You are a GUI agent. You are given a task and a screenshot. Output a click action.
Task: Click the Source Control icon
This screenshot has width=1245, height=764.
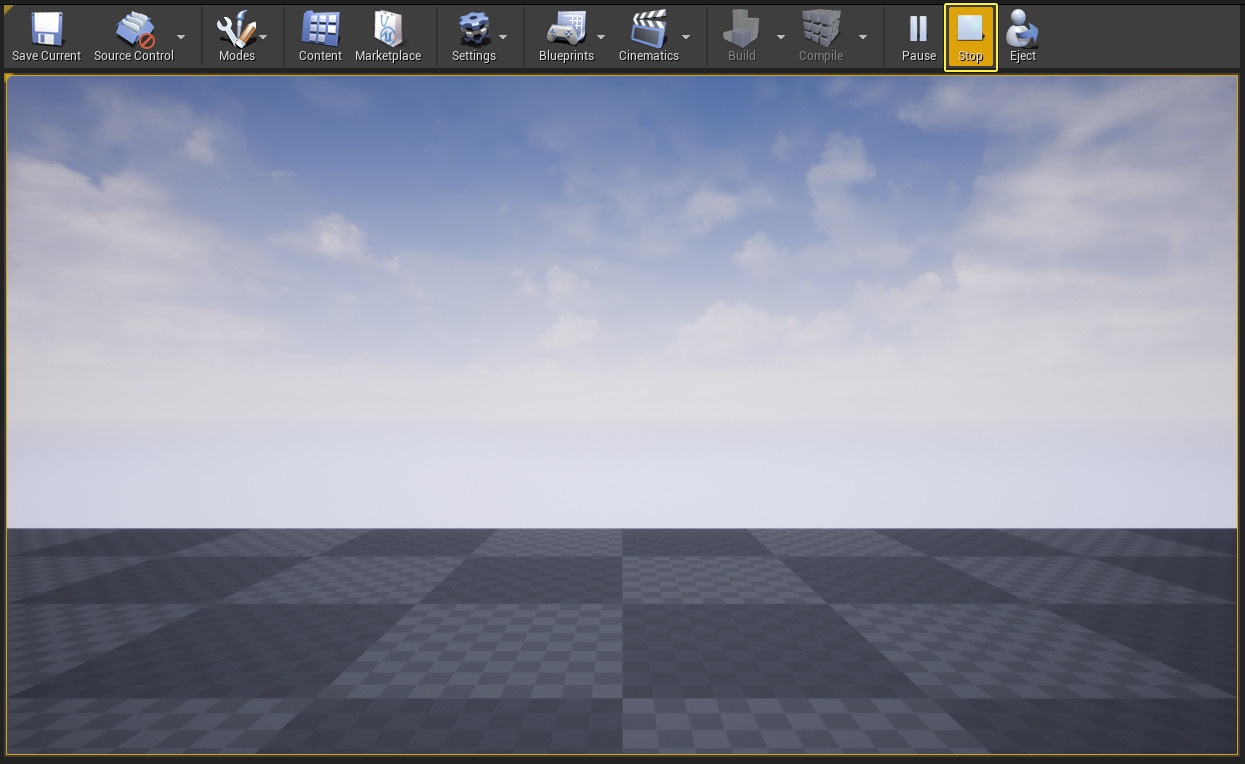tap(133, 30)
